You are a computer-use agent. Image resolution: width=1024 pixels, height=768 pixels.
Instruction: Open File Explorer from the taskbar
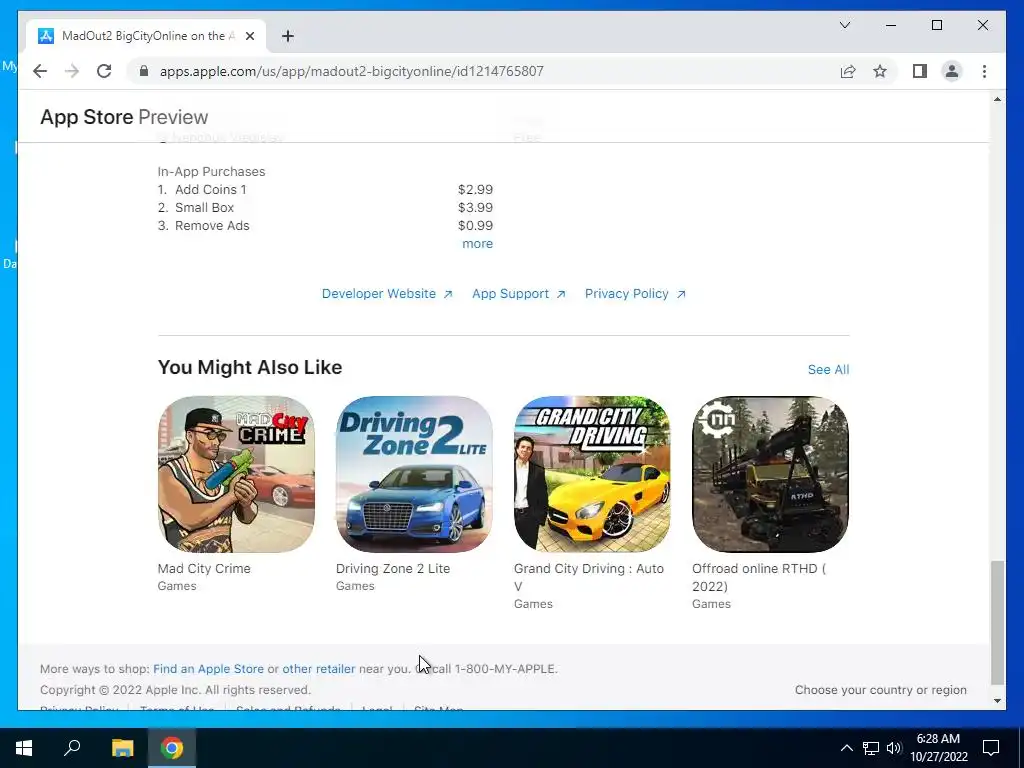pos(122,748)
